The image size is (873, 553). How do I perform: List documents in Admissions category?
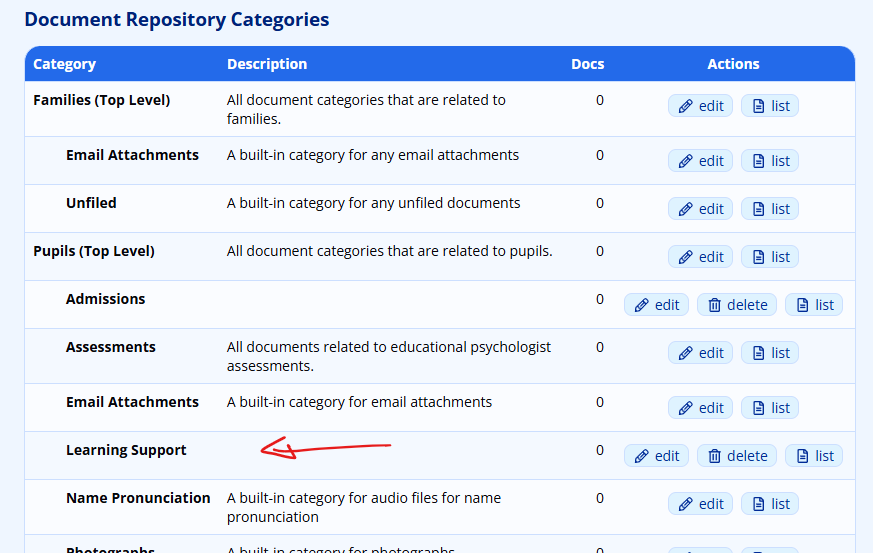tap(813, 305)
